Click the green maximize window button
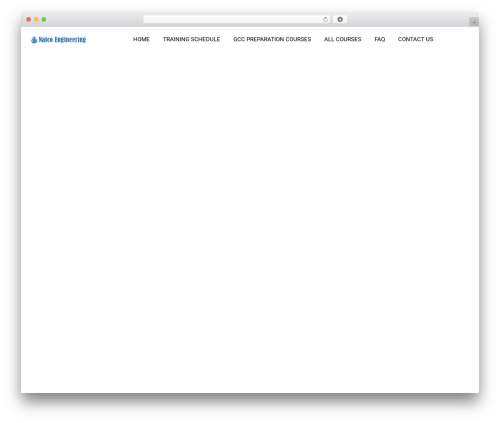This screenshot has height=423, width=500. pyautogui.click(x=44, y=20)
